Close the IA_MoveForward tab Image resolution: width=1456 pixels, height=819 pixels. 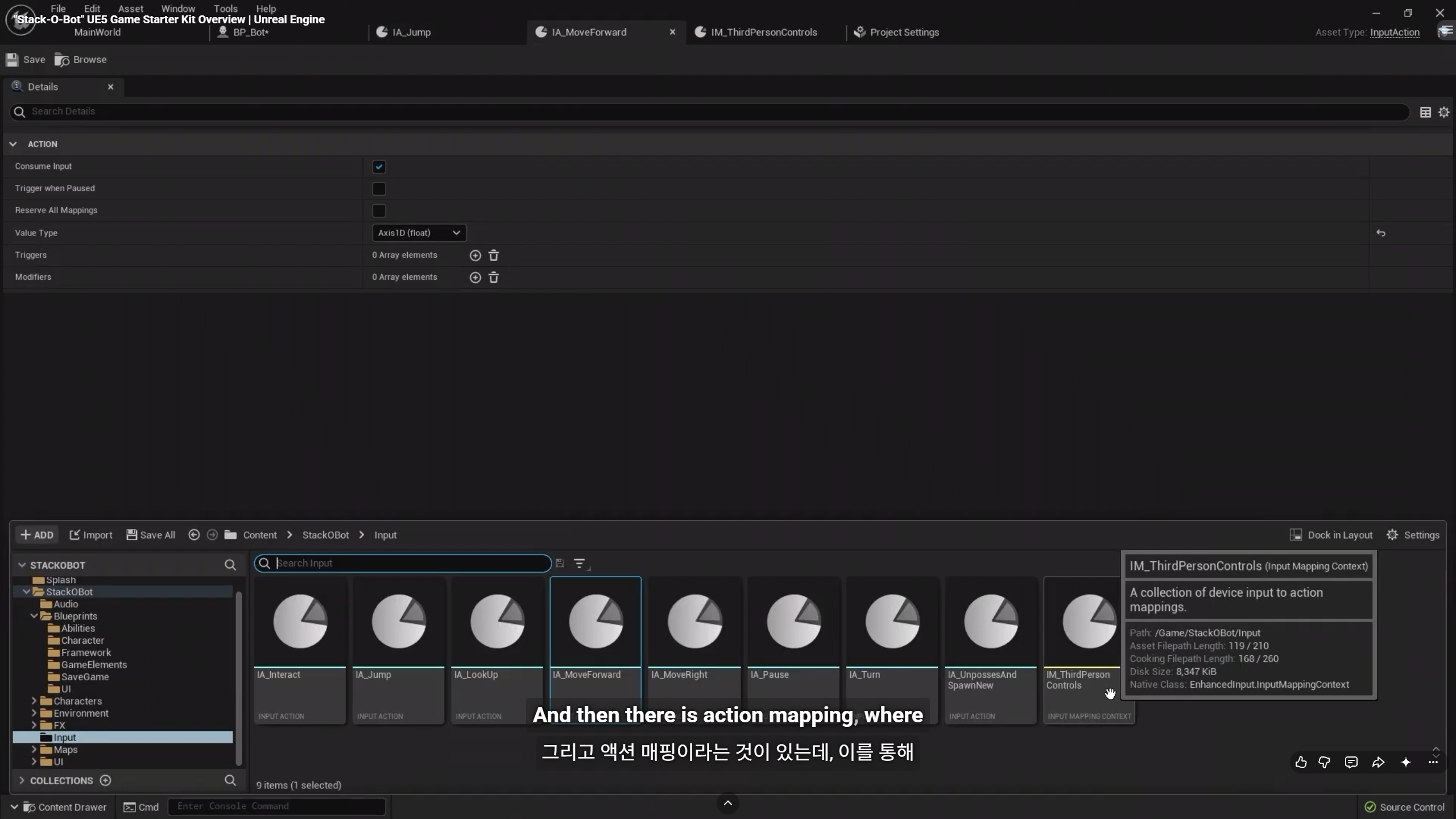(x=673, y=32)
